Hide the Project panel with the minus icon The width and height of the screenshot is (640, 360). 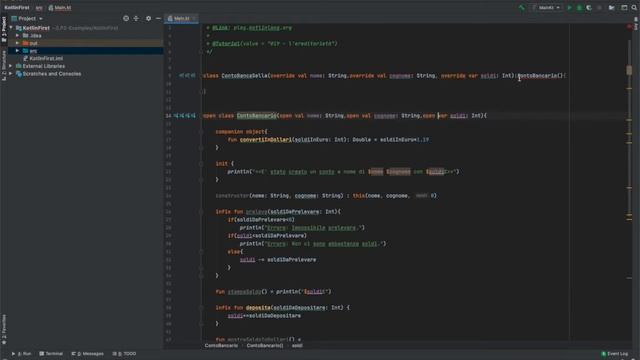click(158, 18)
